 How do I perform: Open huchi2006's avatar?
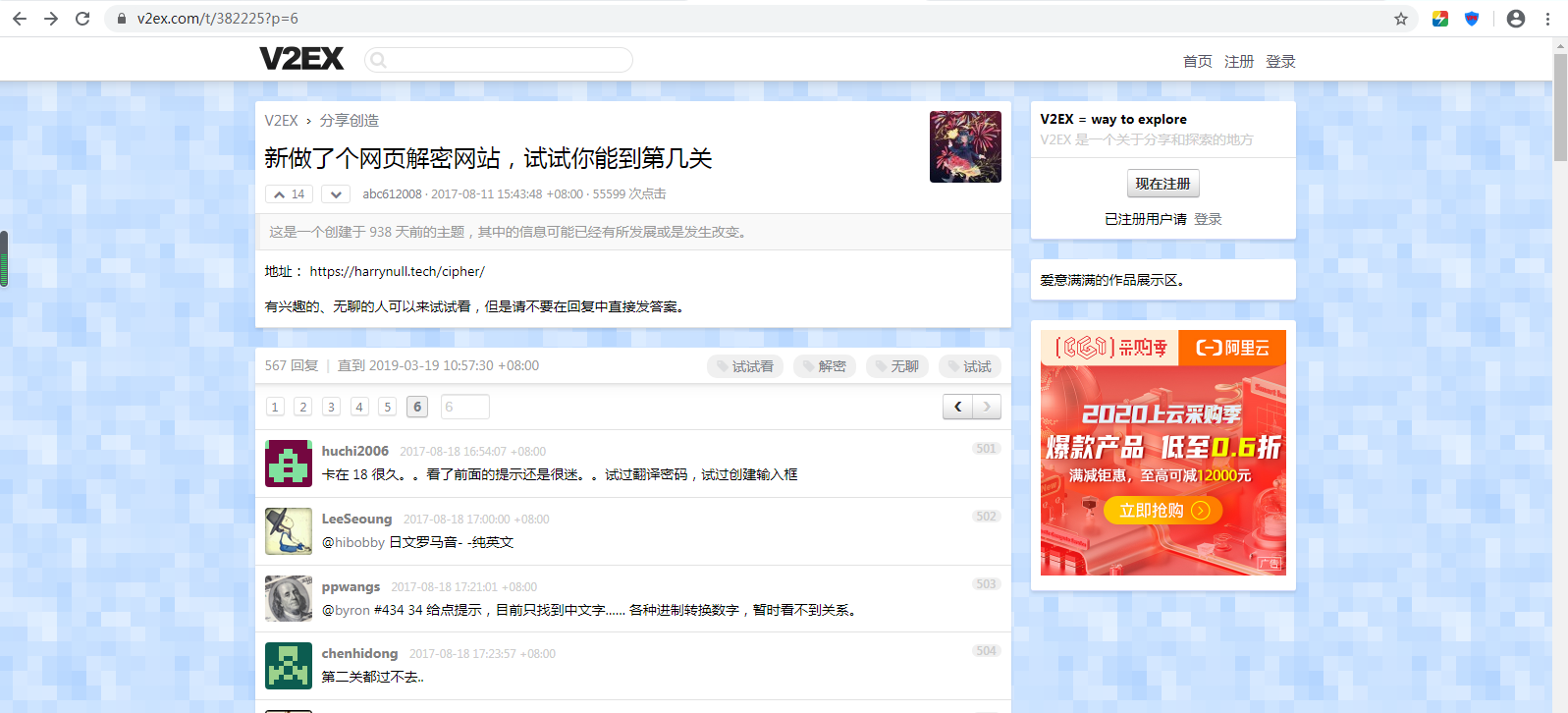point(289,464)
